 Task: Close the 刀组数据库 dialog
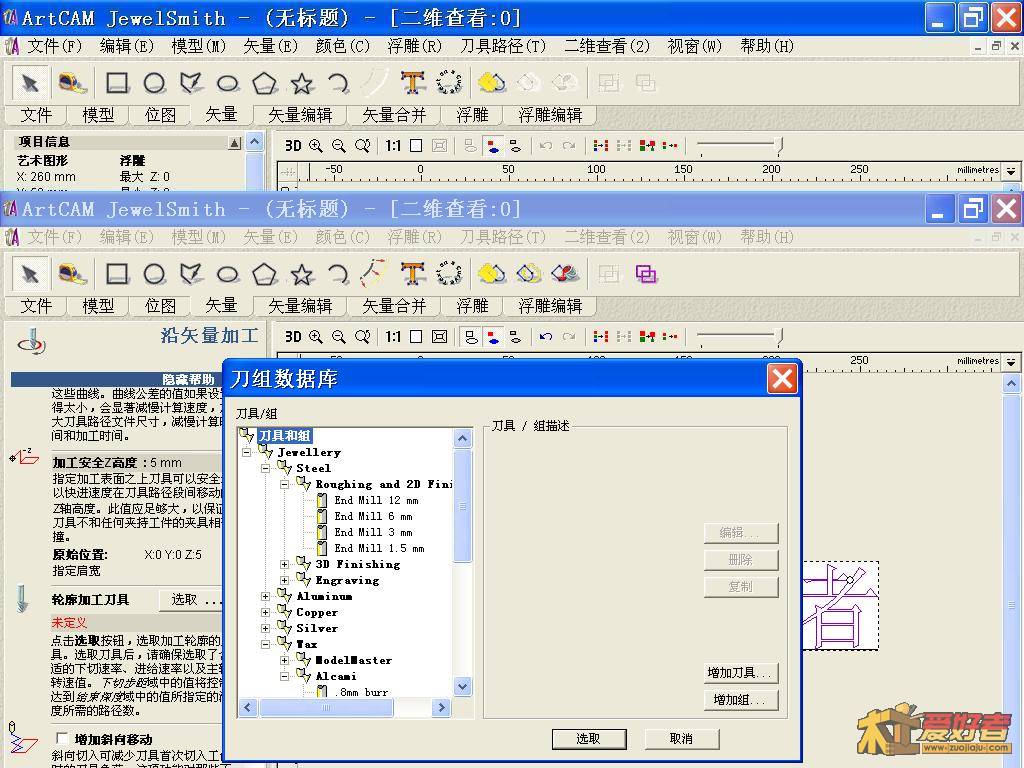[x=782, y=379]
